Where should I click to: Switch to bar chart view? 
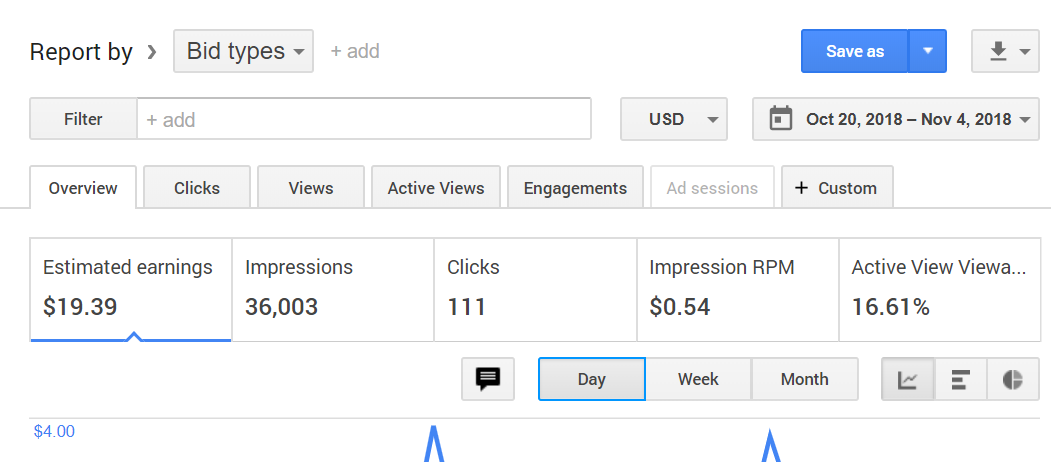pyautogui.click(x=961, y=379)
